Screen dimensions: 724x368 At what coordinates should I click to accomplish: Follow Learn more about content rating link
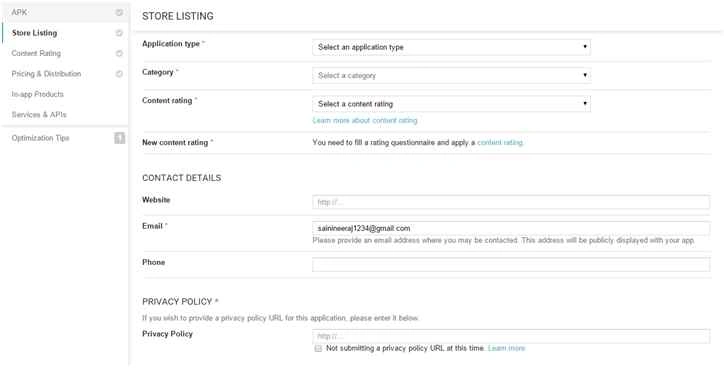(365, 120)
